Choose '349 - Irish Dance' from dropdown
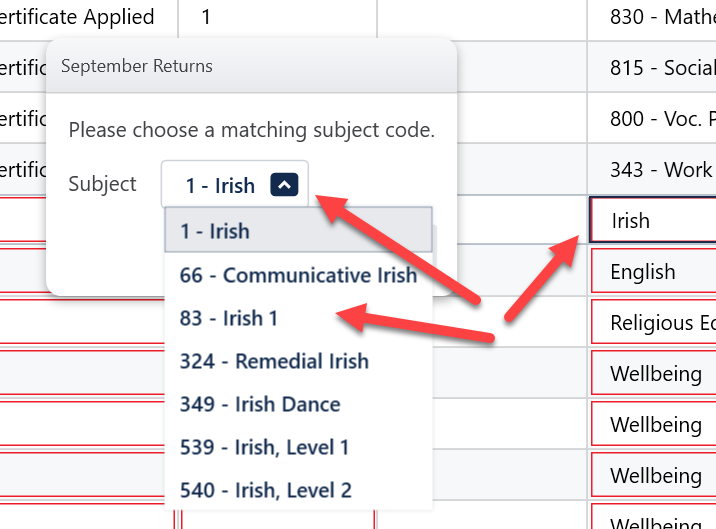 click(260, 404)
